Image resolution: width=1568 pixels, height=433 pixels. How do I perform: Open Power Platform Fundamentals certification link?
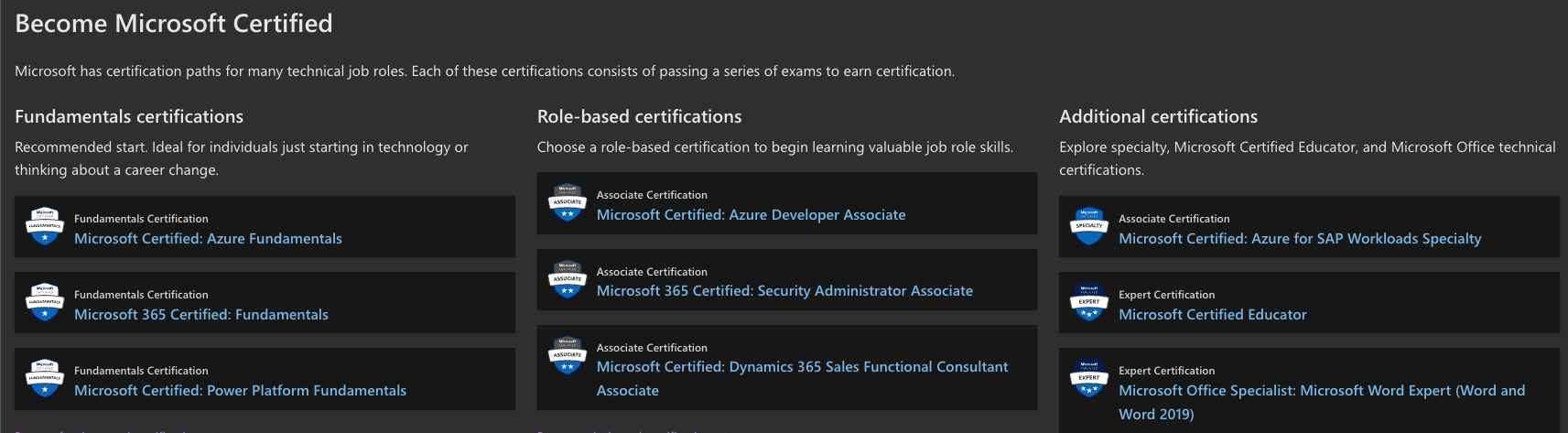pos(240,390)
